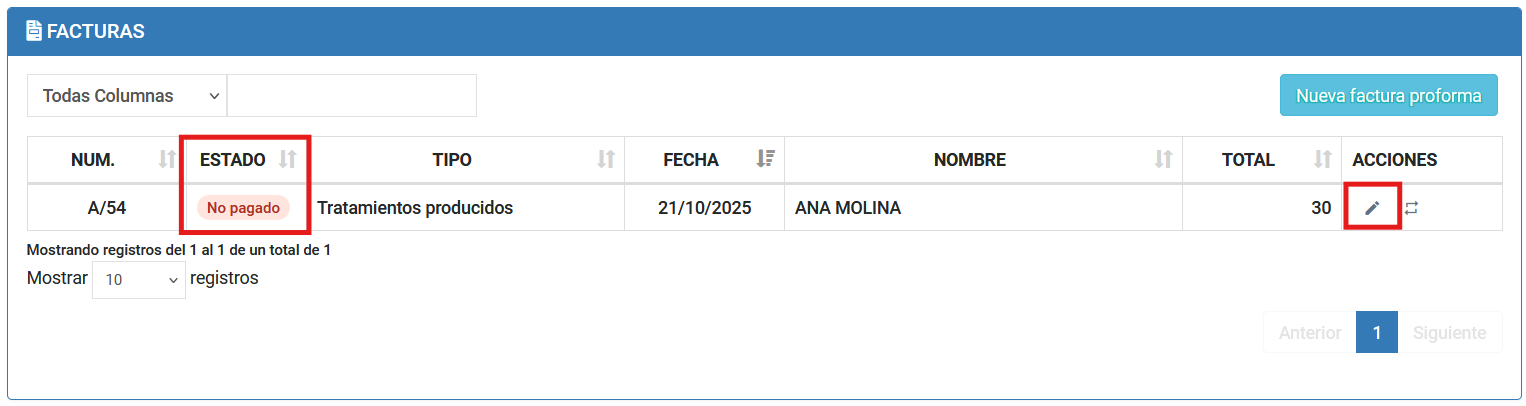This screenshot has width=1526, height=406.
Task: Click the Nueva factura proforma button
Action: coord(1388,96)
